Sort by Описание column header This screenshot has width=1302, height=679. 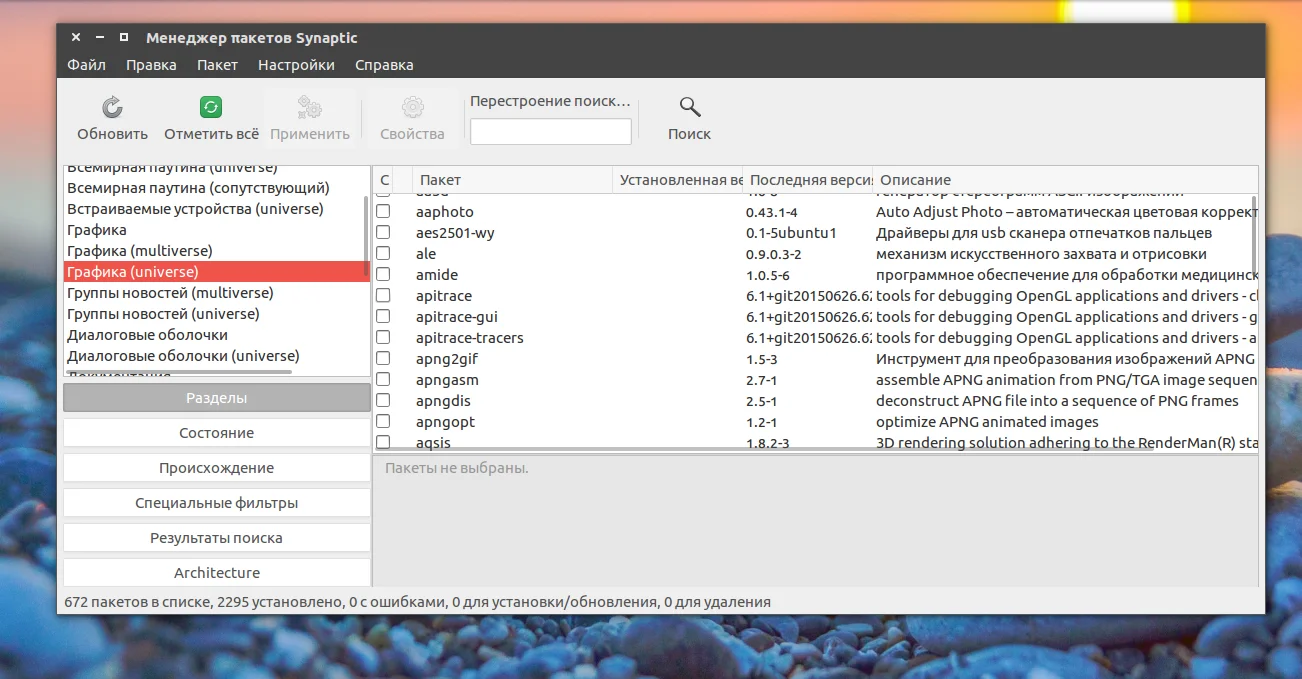click(1065, 180)
